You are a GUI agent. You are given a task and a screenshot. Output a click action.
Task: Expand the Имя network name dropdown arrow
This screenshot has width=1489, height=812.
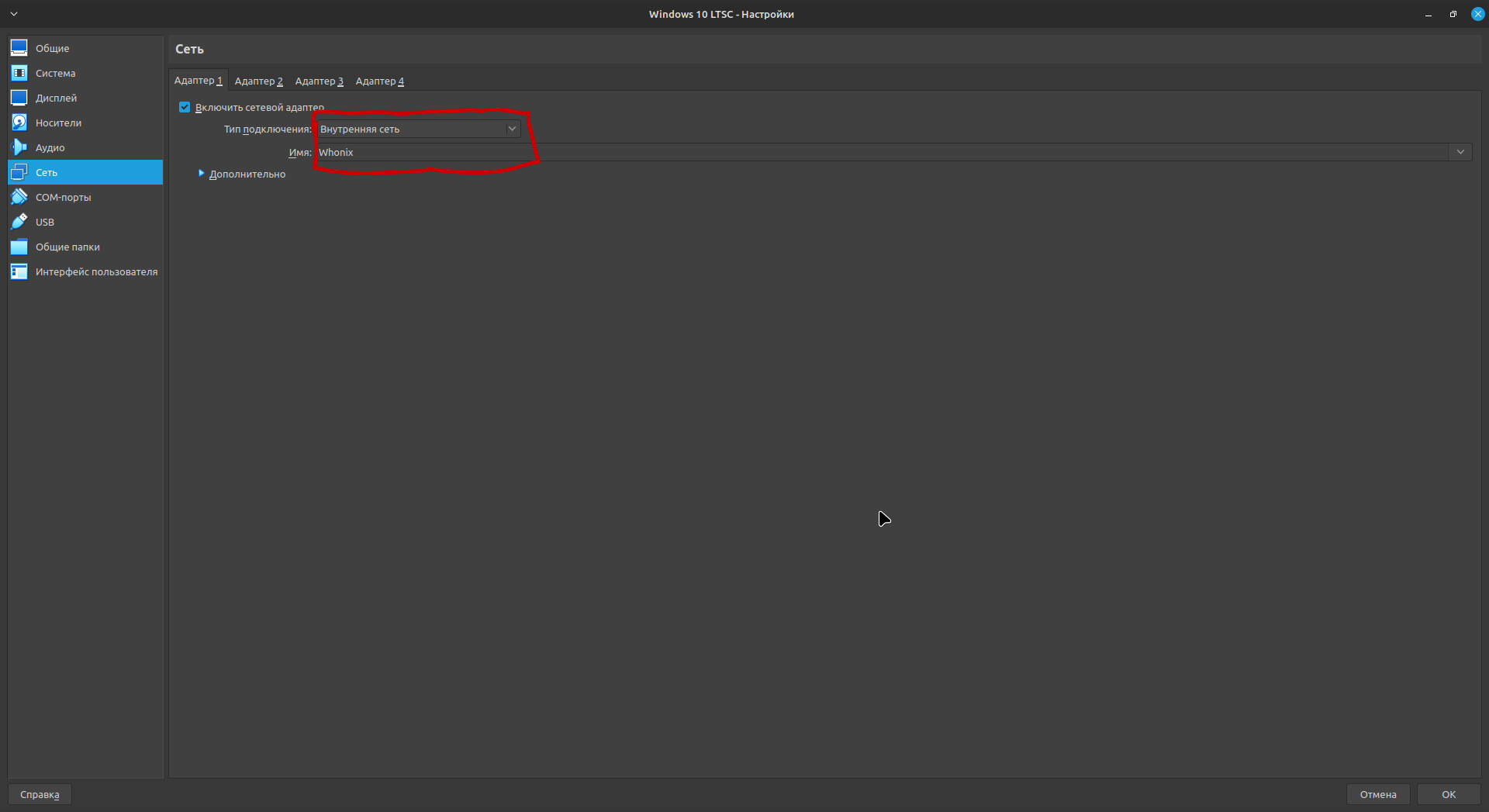point(1460,152)
